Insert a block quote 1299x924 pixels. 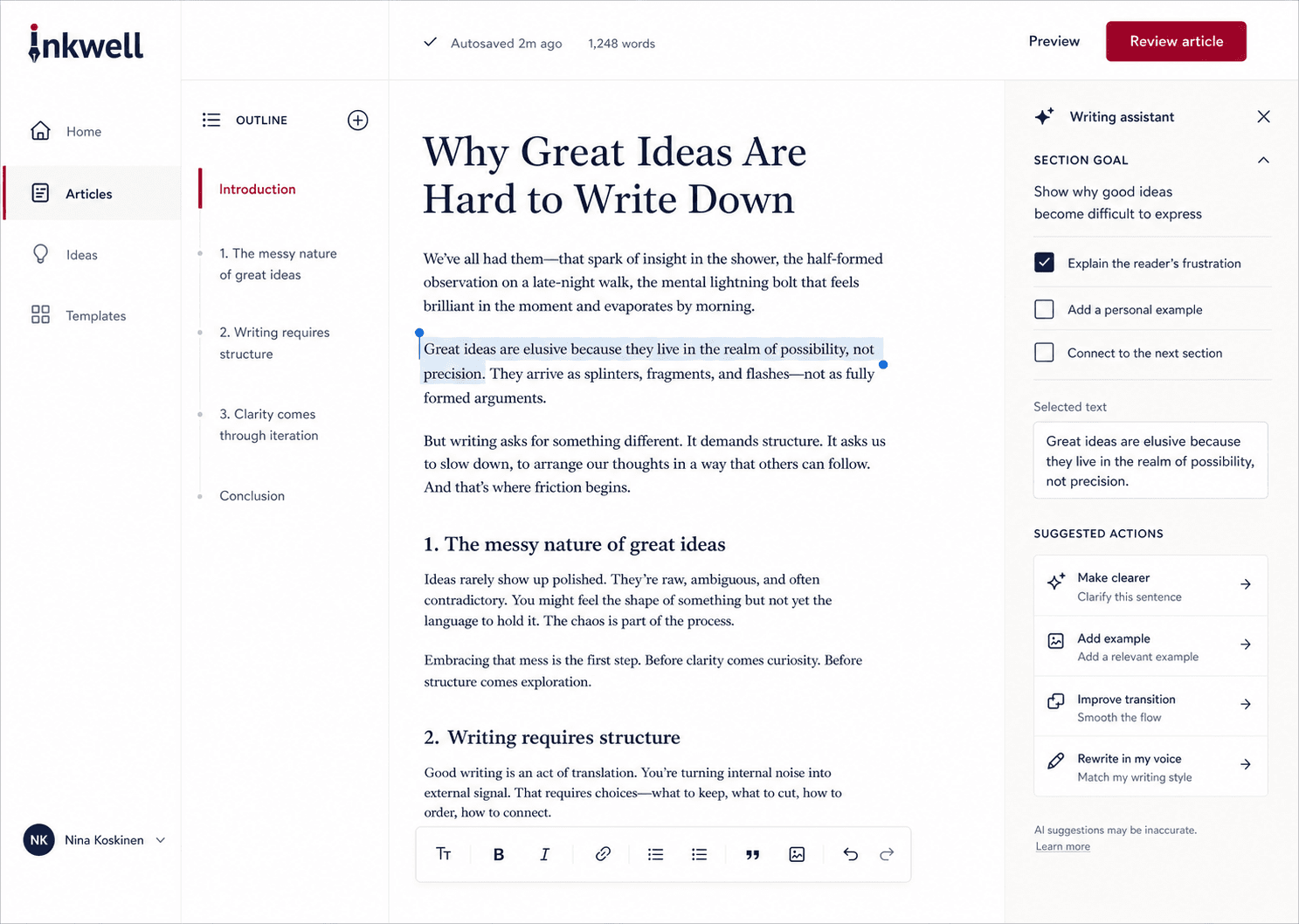click(752, 855)
